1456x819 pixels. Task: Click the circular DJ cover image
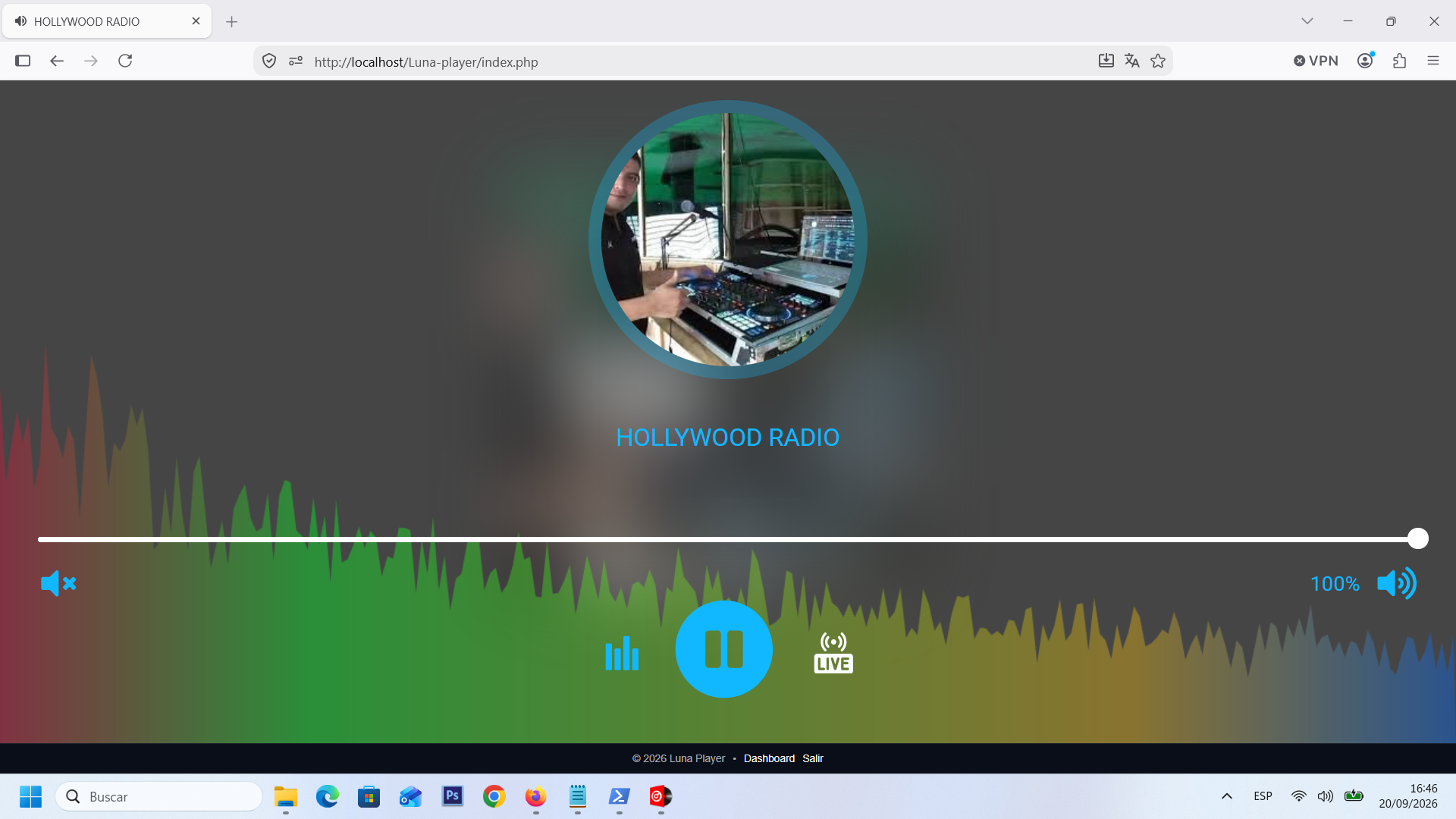(x=727, y=240)
